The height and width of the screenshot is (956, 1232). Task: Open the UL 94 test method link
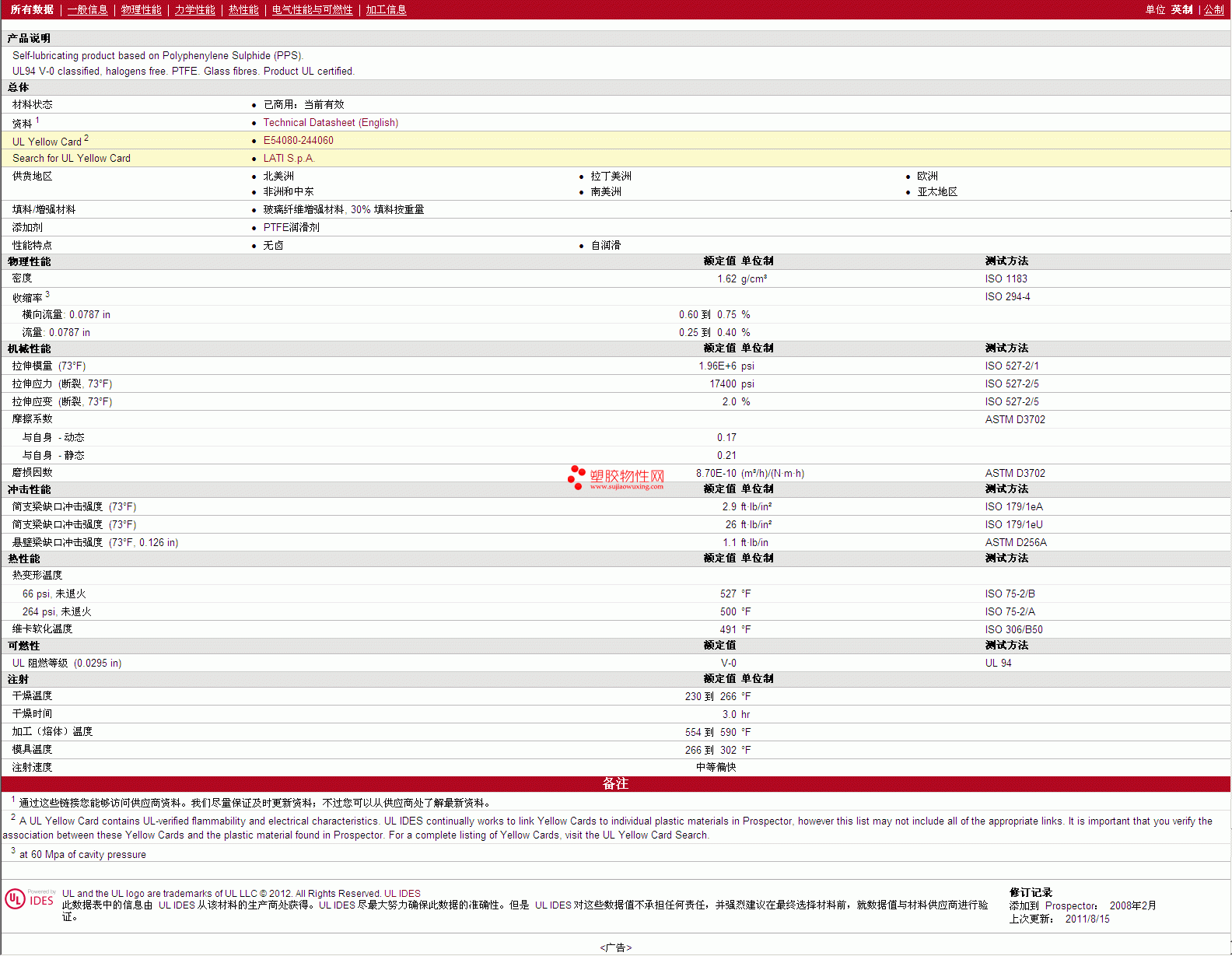point(998,664)
